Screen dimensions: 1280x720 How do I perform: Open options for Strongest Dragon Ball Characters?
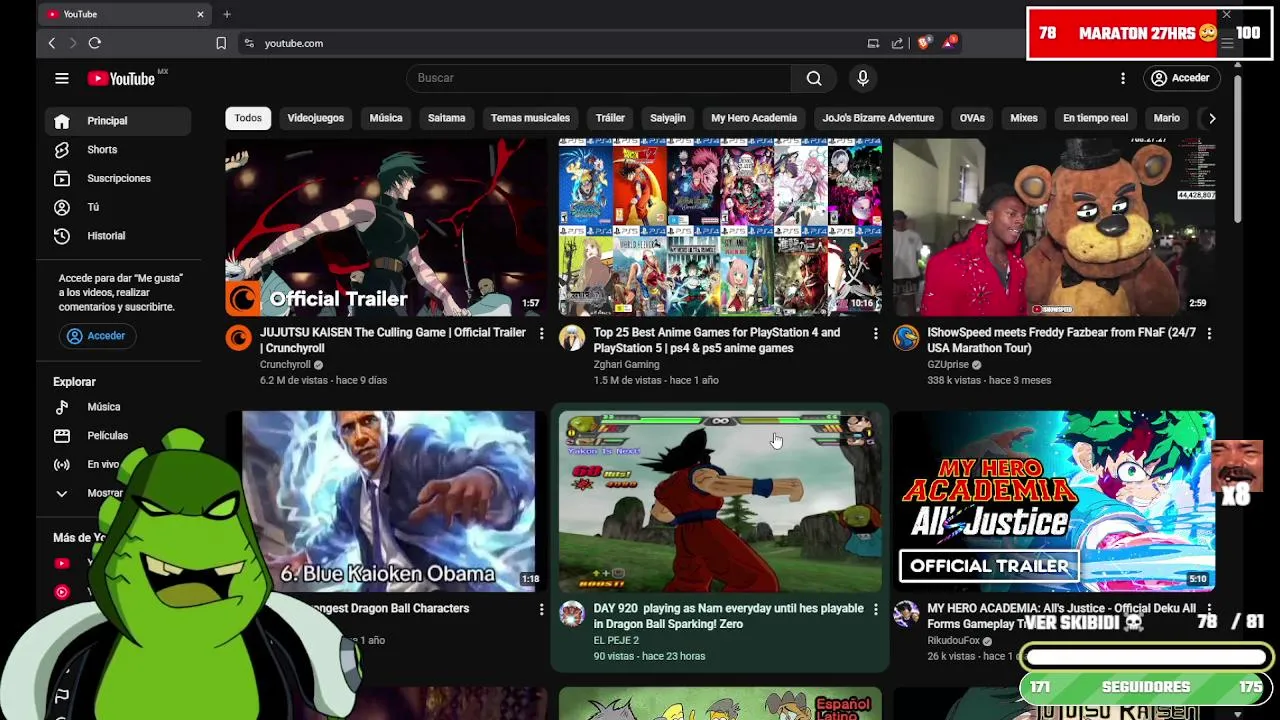point(541,609)
